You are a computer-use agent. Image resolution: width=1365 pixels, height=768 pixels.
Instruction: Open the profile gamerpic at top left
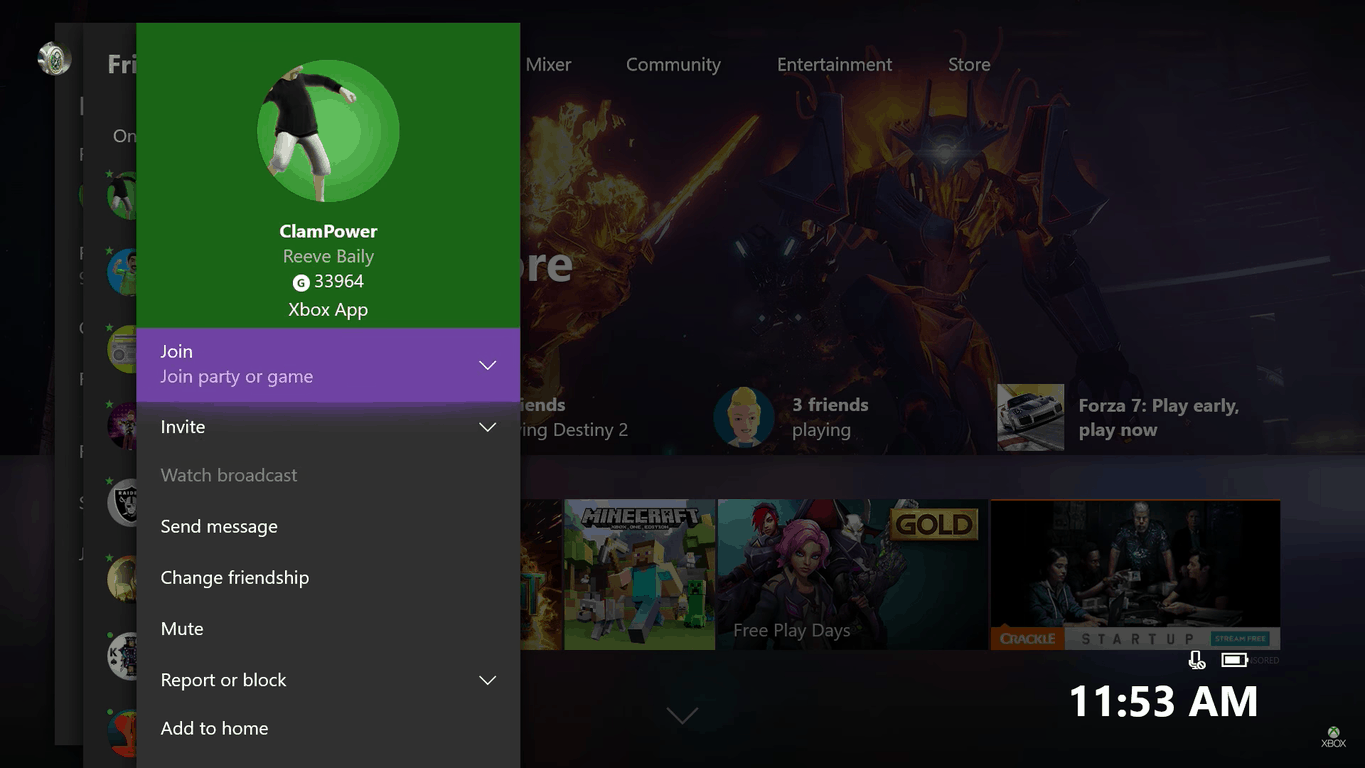(54, 59)
